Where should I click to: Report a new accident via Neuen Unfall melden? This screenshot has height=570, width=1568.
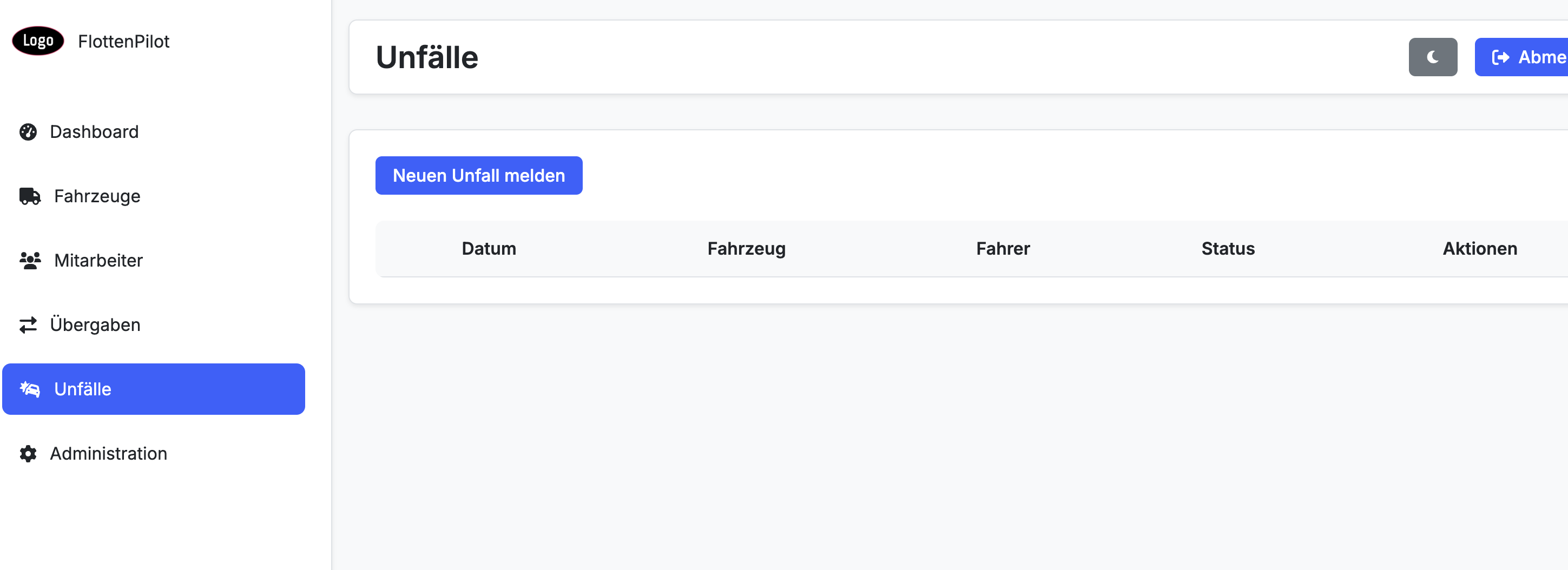[478, 175]
